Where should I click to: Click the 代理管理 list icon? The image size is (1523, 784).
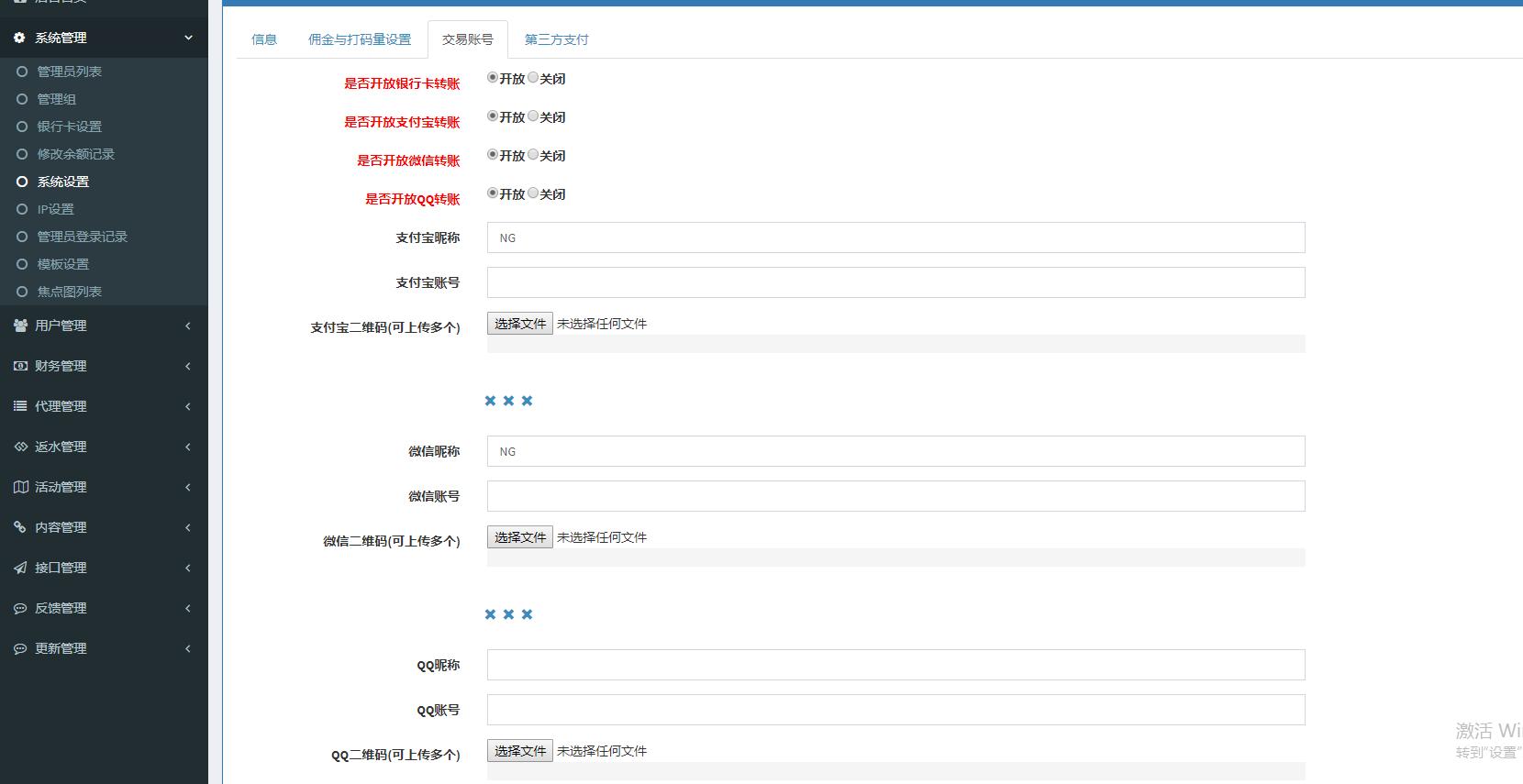(x=20, y=406)
